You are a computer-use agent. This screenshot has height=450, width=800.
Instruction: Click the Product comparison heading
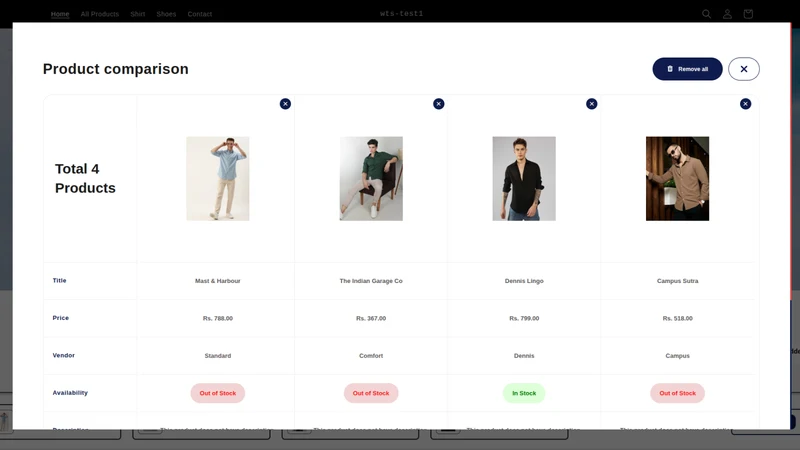point(116,69)
